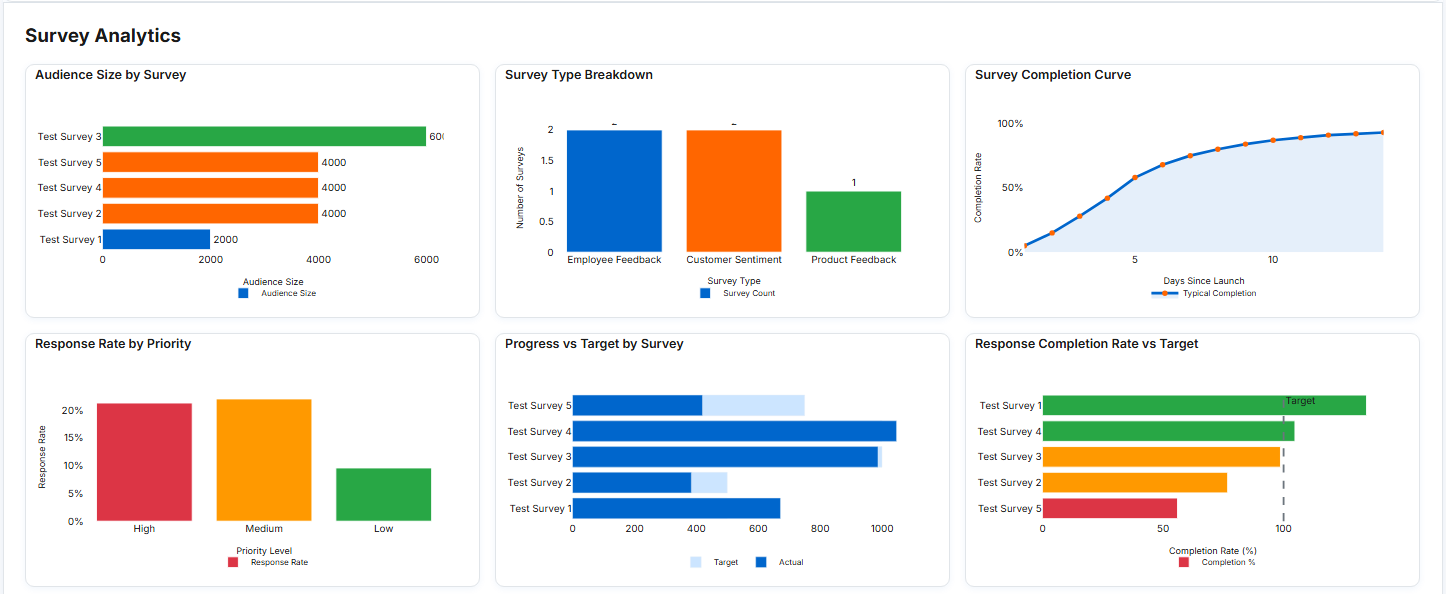Click the Target legend label under Progress chart
1446x594 pixels.
coord(726,562)
